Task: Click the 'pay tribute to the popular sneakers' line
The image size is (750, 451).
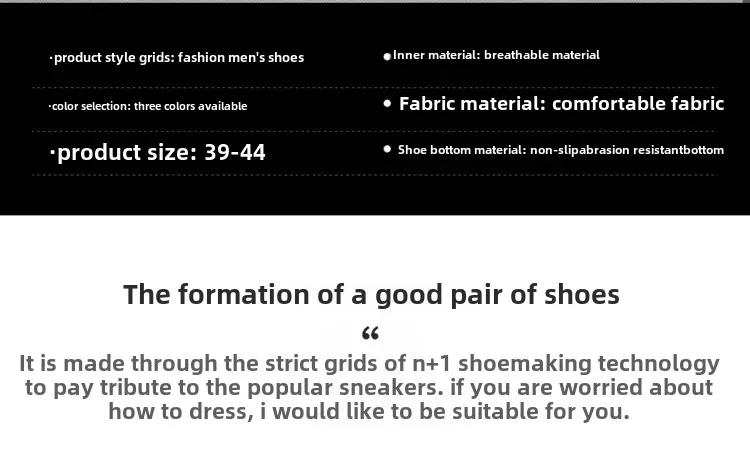Action: 369,388
